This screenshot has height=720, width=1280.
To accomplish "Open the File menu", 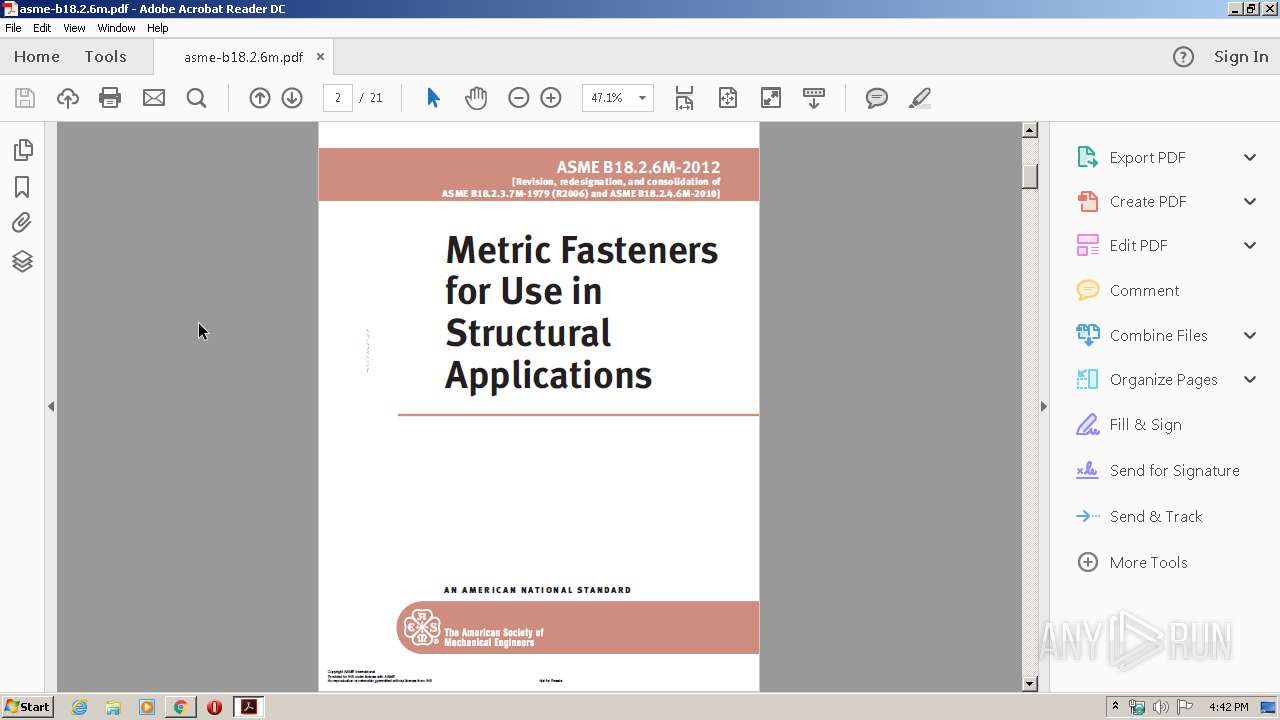I will (13, 28).
